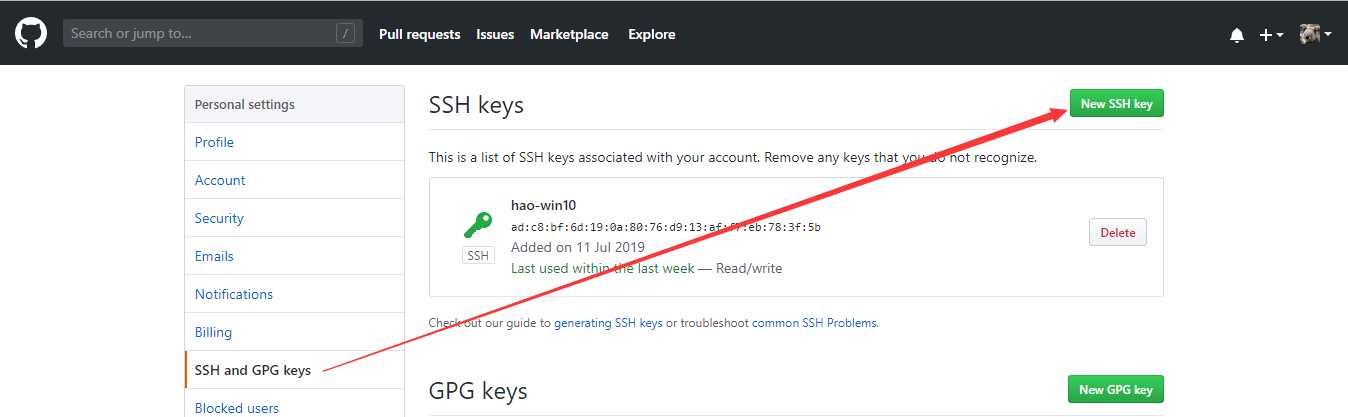
Task: Open the plus create-new dropdown
Action: pyautogui.click(x=1271, y=35)
